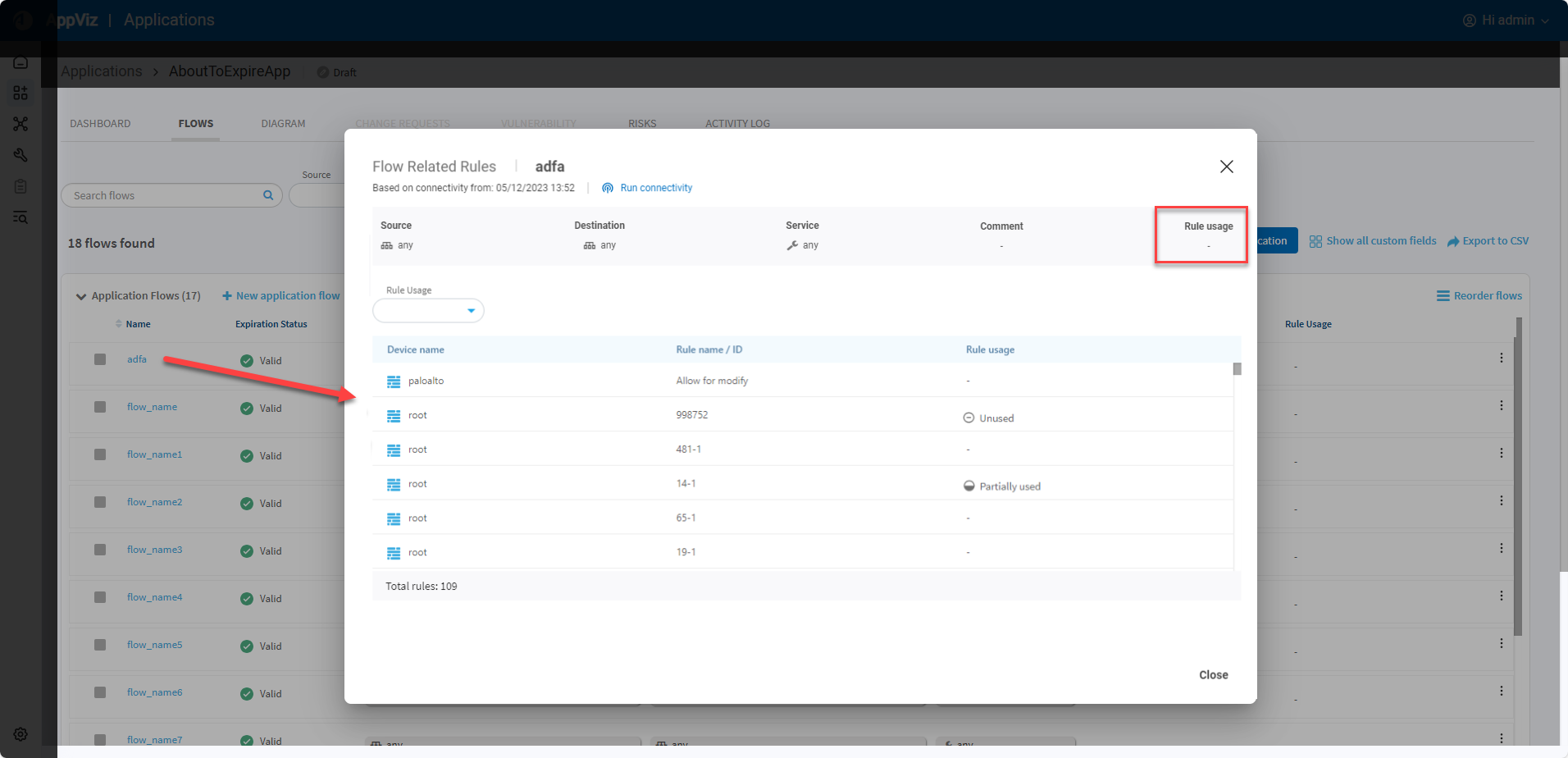This screenshot has height=758, width=1568.
Task: Check the flow_name3 checkbox
Action: pos(100,550)
